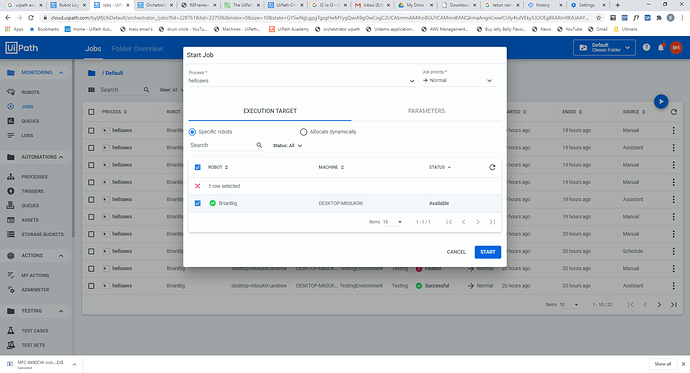Click the CANCEL button
Viewport: 690px width, 373px height.
click(456, 252)
